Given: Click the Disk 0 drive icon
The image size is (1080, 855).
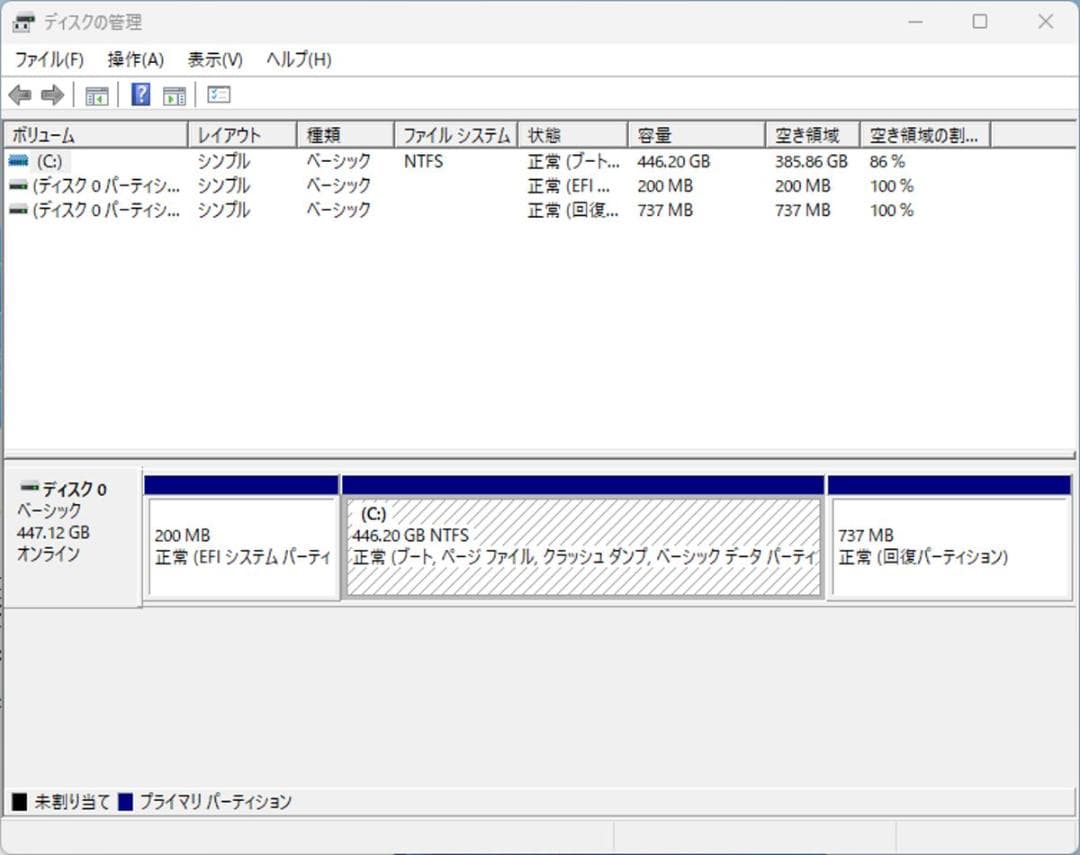Looking at the screenshot, I should click(27, 488).
